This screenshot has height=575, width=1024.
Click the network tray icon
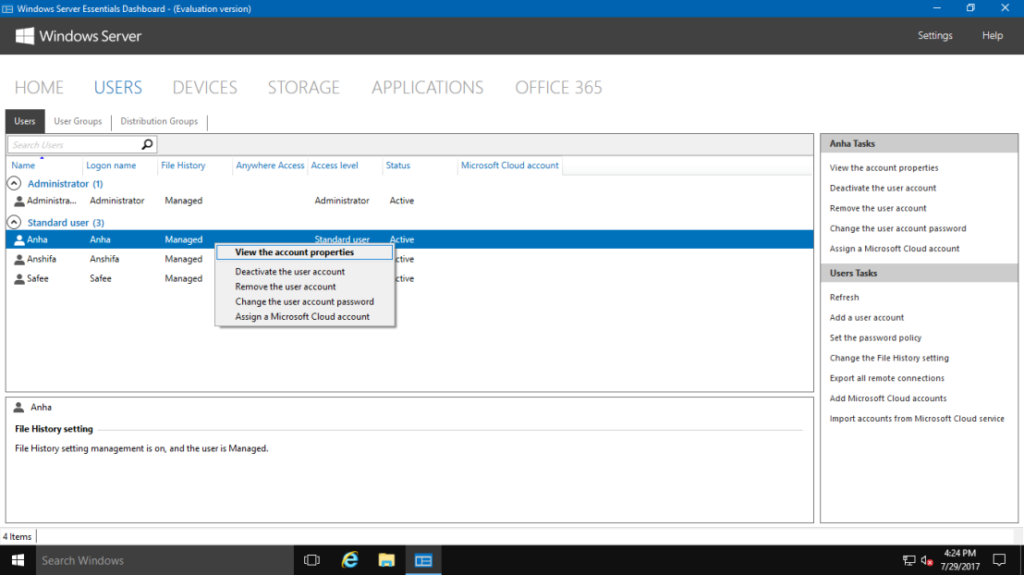[908, 560]
